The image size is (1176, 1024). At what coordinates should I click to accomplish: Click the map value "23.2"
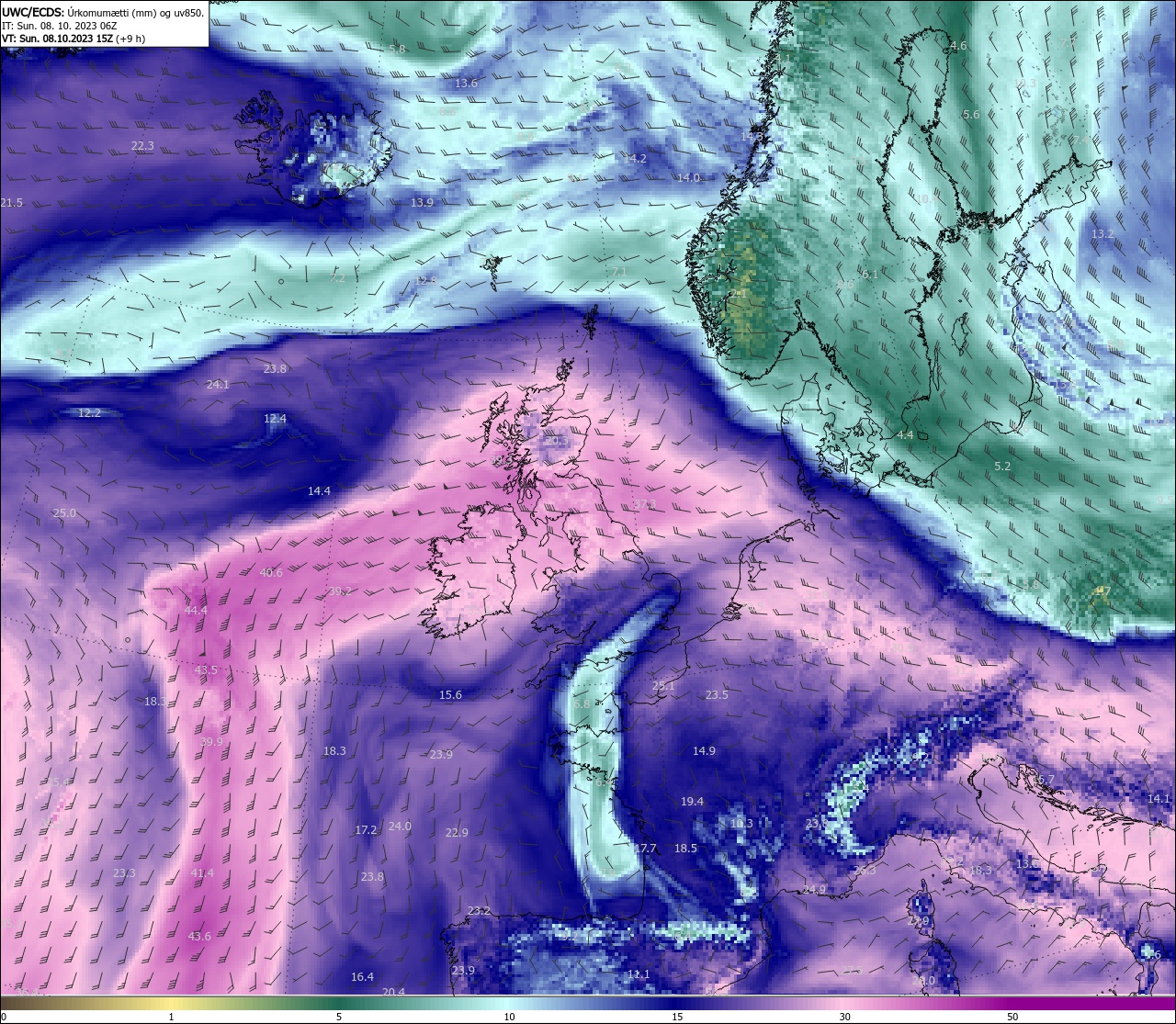pos(479,911)
